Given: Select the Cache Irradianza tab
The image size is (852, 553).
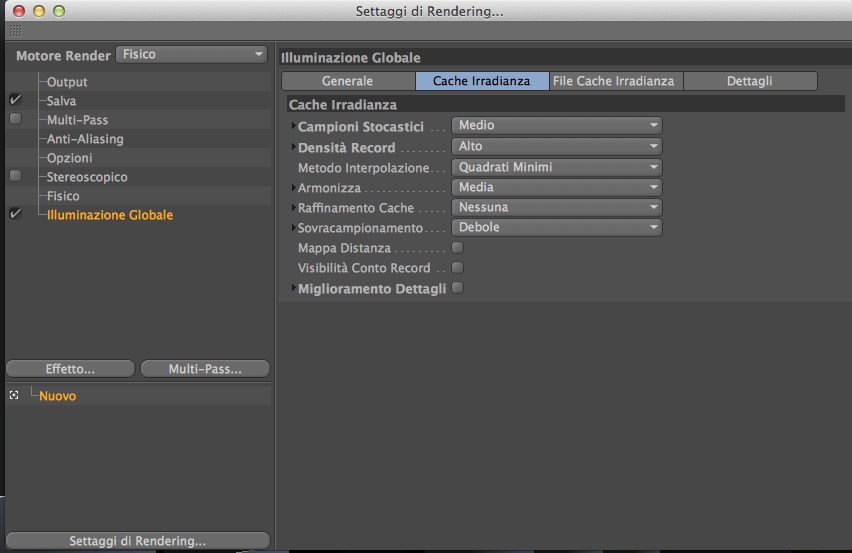Looking at the screenshot, I should tap(482, 81).
